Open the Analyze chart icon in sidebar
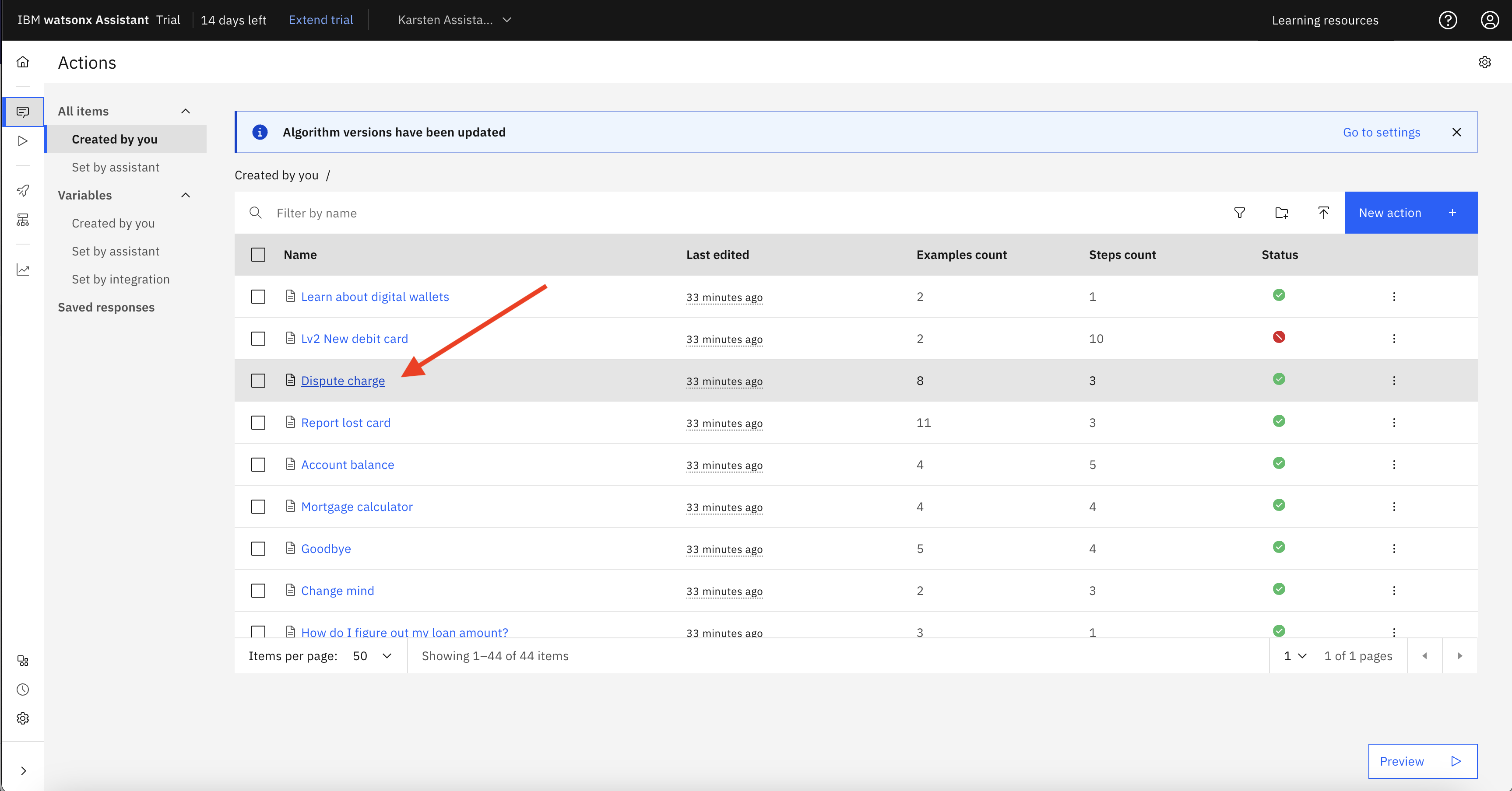1512x791 pixels. pyautogui.click(x=23, y=270)
